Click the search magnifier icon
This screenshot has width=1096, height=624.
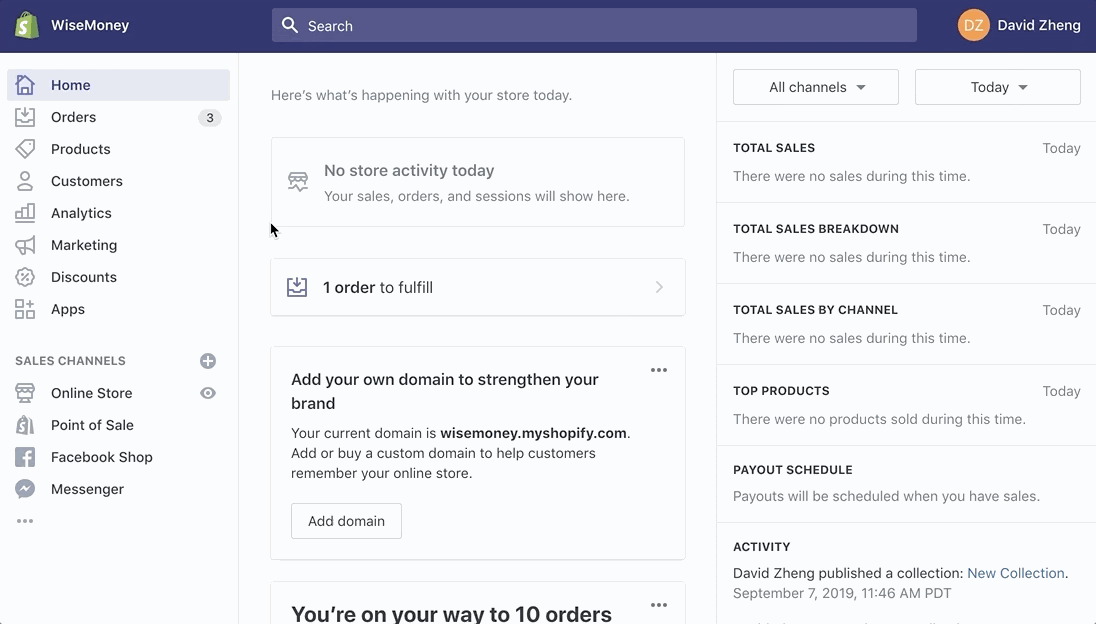[289, 26]
